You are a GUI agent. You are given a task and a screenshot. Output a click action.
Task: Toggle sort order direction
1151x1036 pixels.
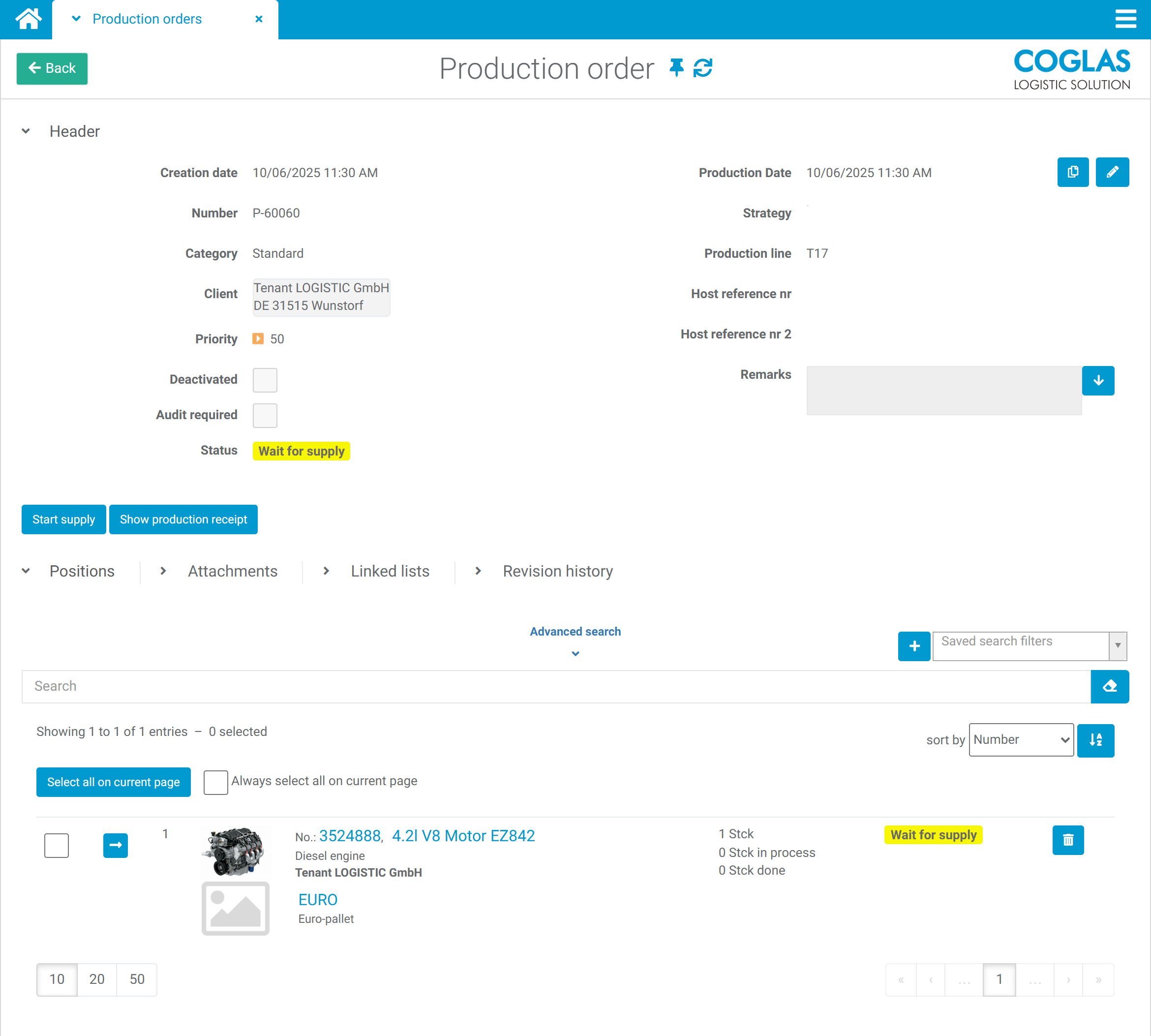tap(1095, 740)
